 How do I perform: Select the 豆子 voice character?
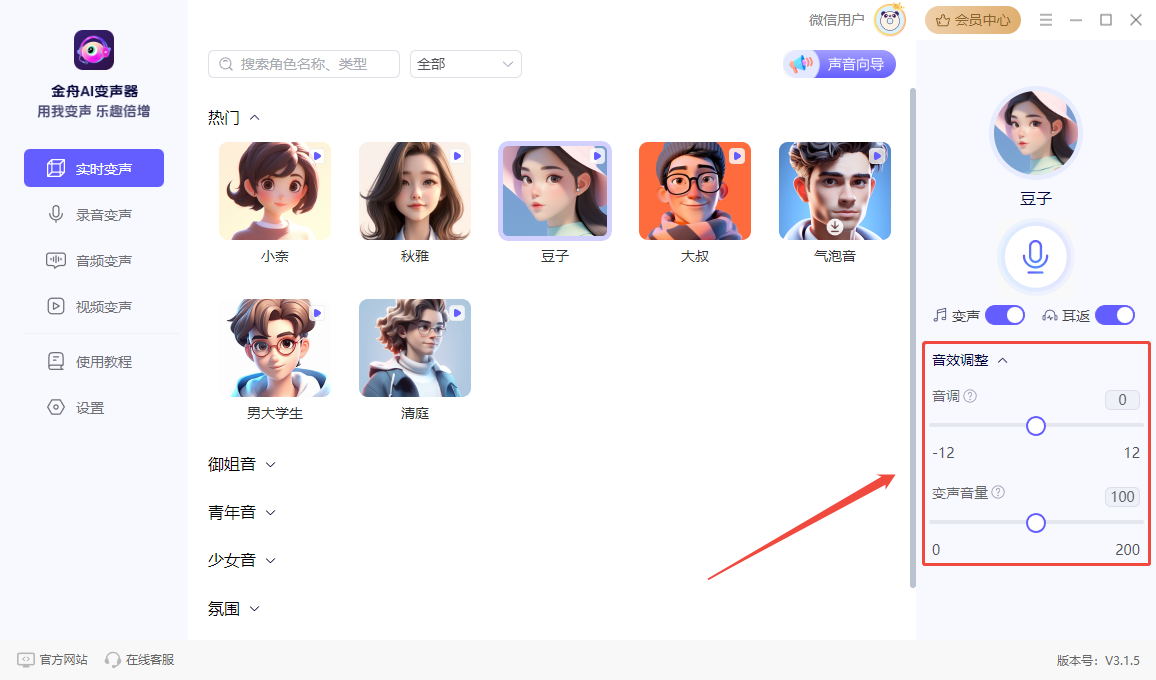tap(554, 191)
